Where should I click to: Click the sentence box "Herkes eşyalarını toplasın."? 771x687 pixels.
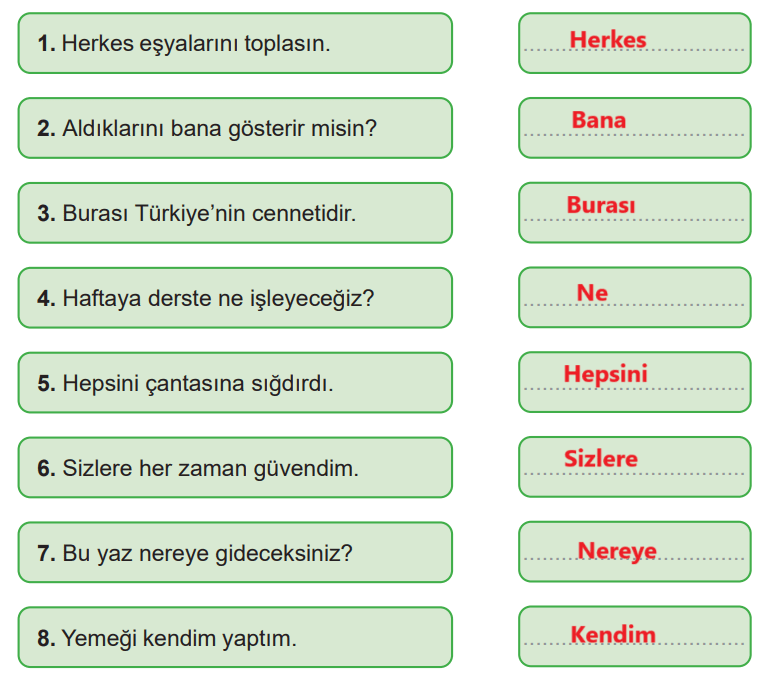click(234, 44)
